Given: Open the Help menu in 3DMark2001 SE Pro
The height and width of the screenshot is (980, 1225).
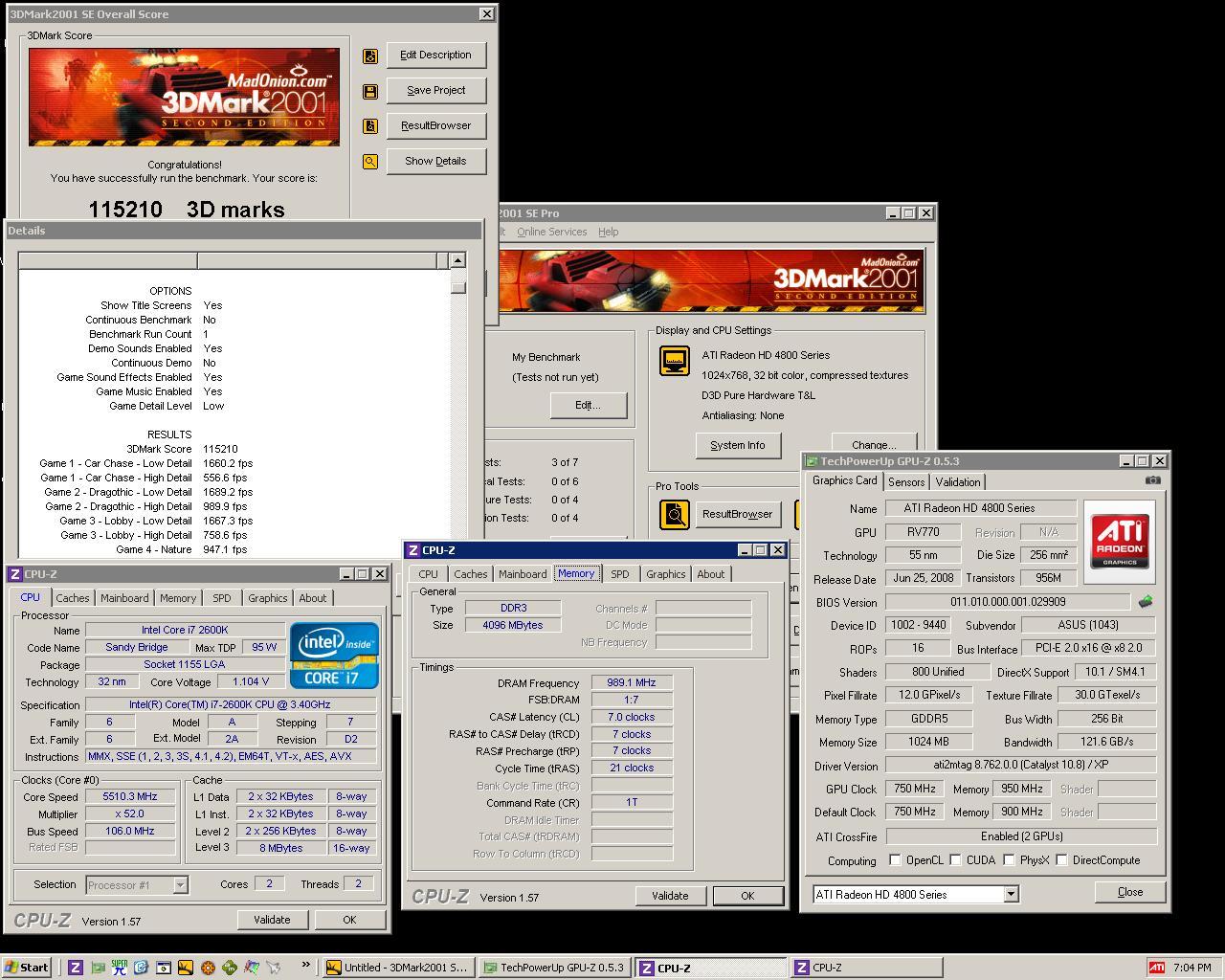Looking at the screenshot, I should click(x=609, y=232).
